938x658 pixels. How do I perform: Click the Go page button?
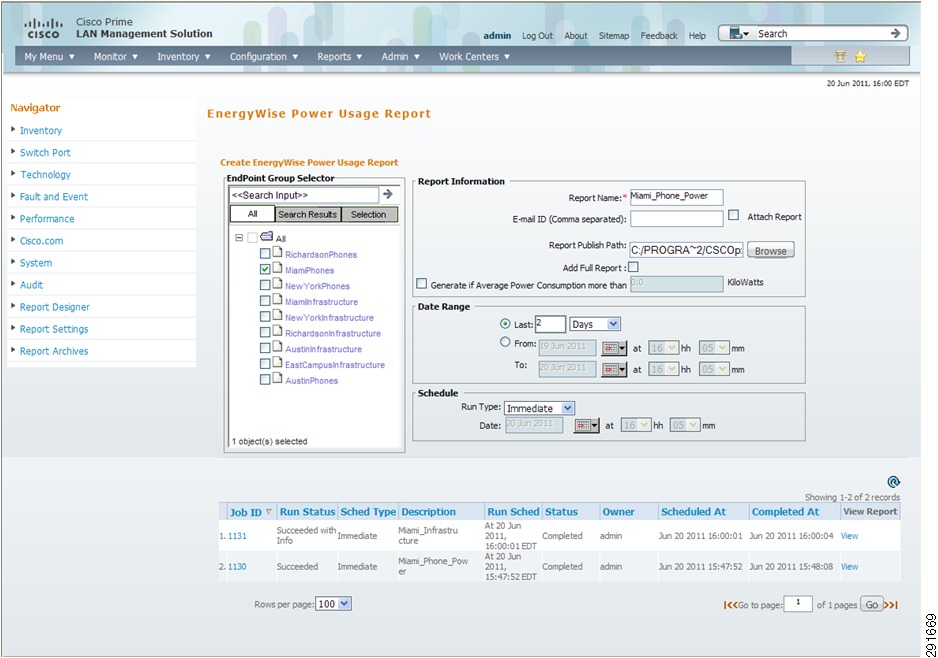coord(872,604)
